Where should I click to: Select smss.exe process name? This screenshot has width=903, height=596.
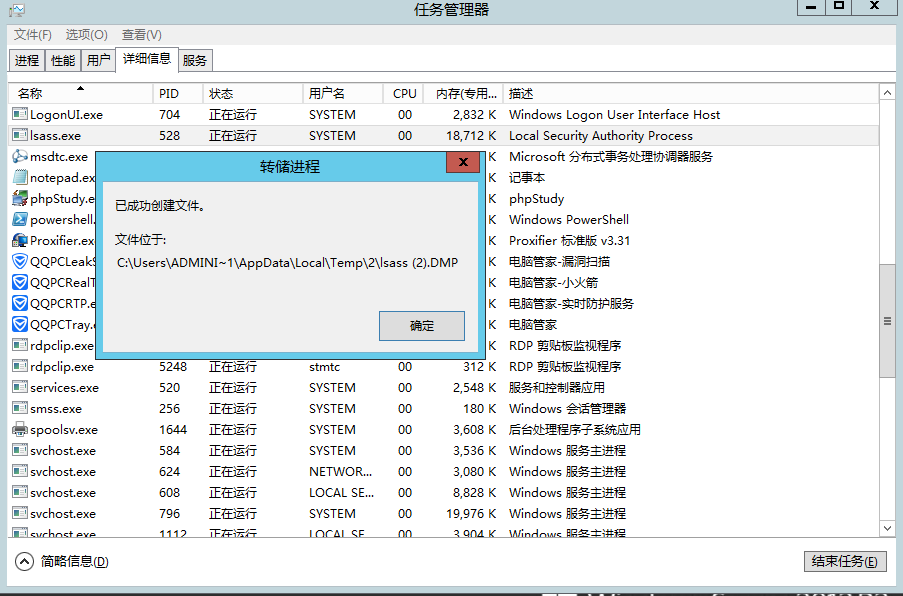pyautogui.click(x=56, y=409)
